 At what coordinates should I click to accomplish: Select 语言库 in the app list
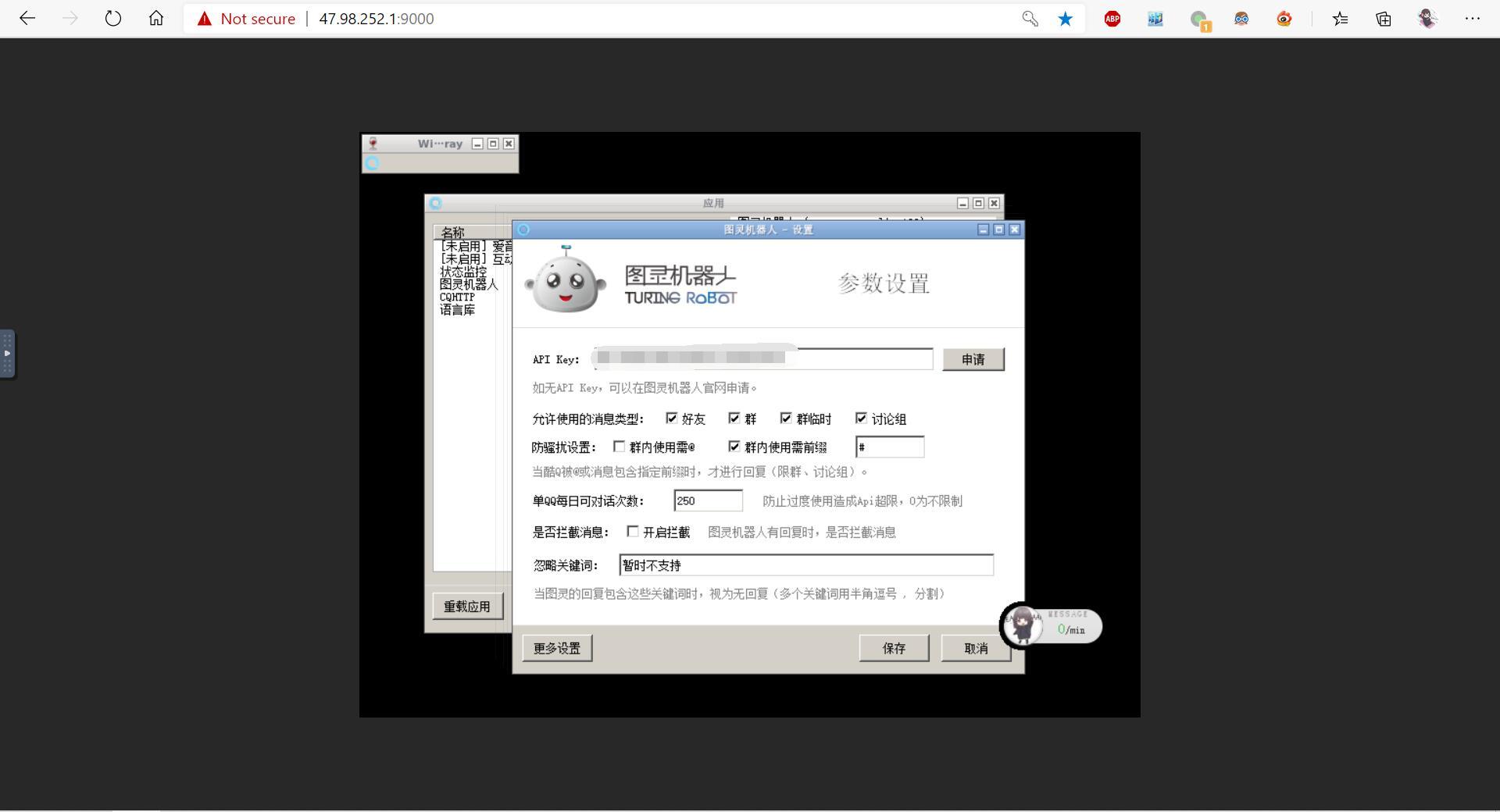(x=457, y=309)
